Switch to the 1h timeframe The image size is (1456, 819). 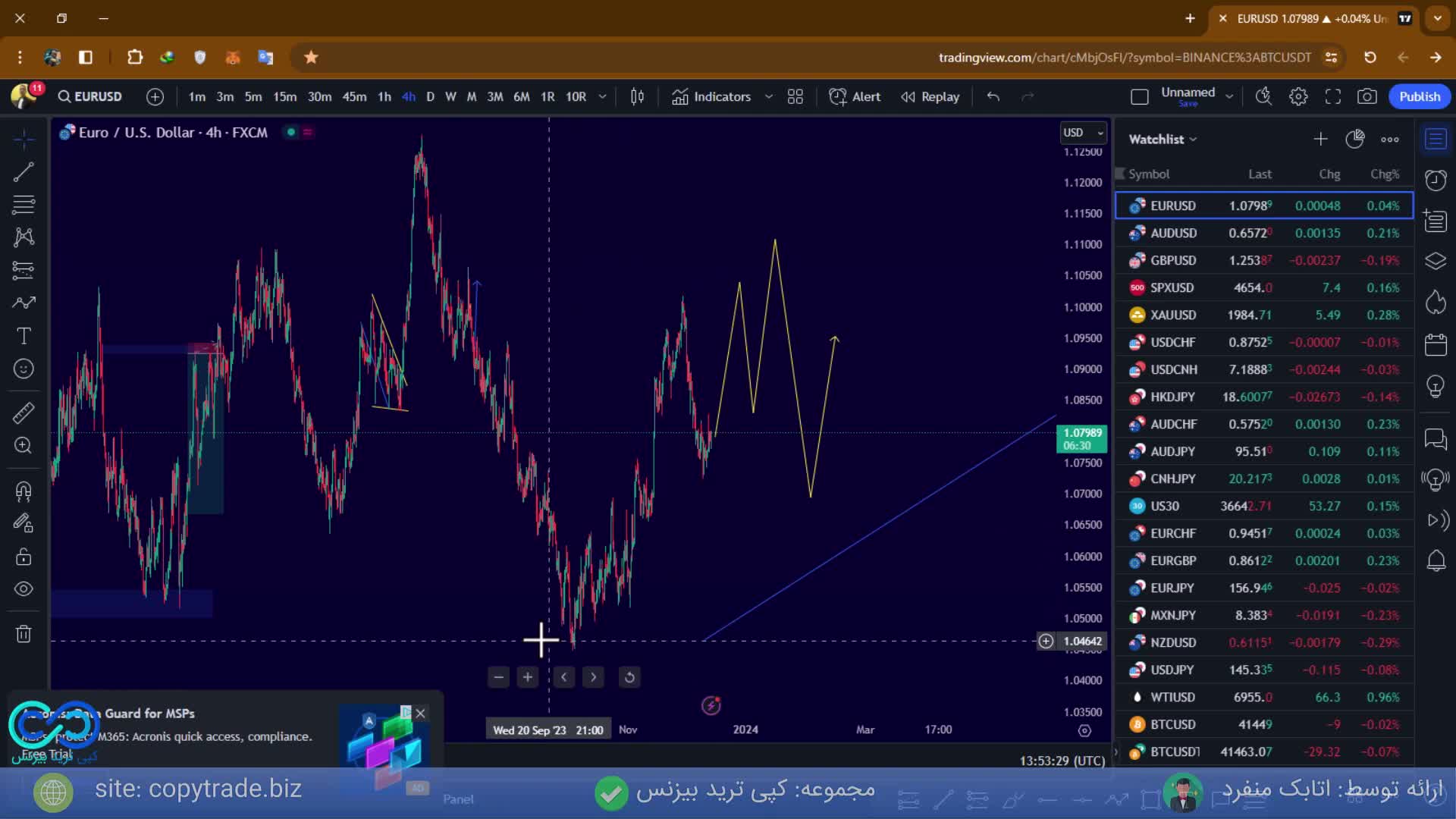pyautogui.click(x=384, y=96)
